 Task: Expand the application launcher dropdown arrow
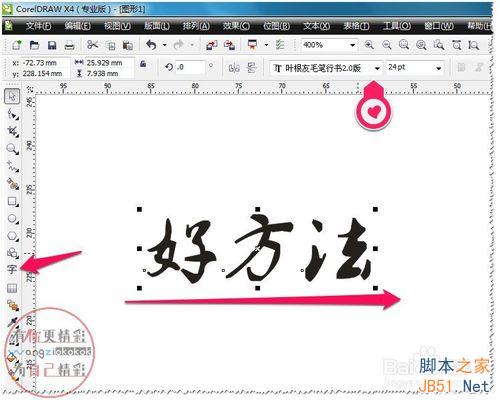(266, 45)
